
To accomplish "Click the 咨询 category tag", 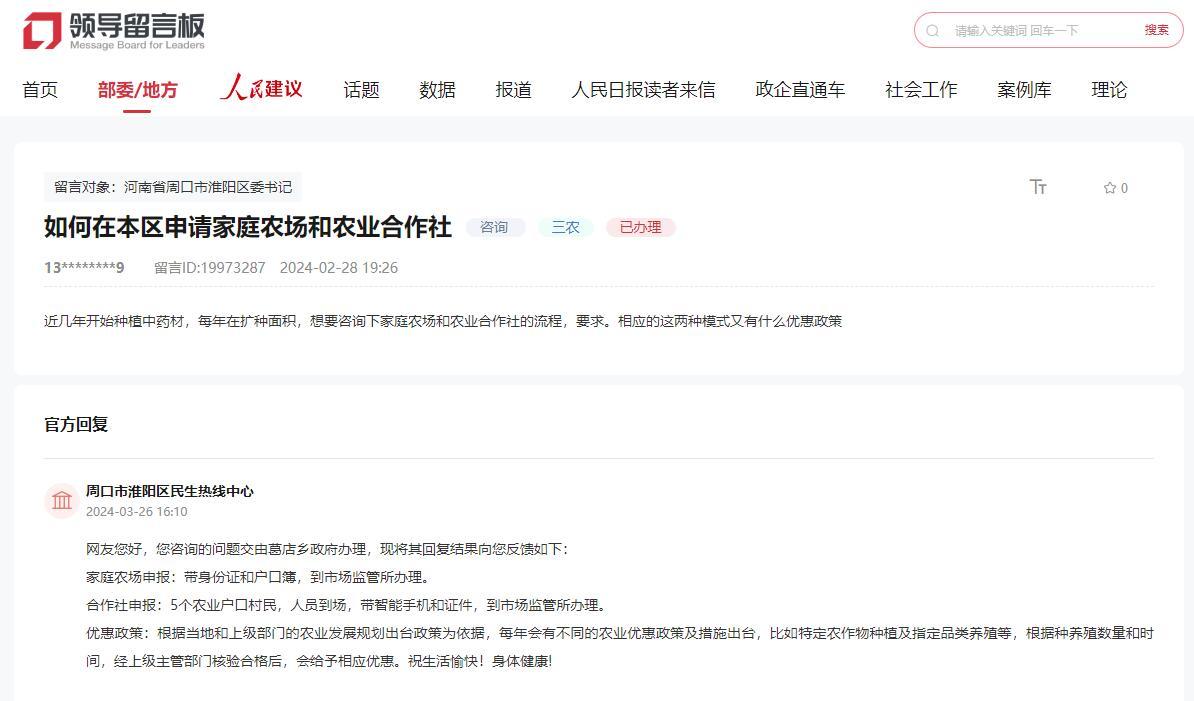I will tap(494, 227).
